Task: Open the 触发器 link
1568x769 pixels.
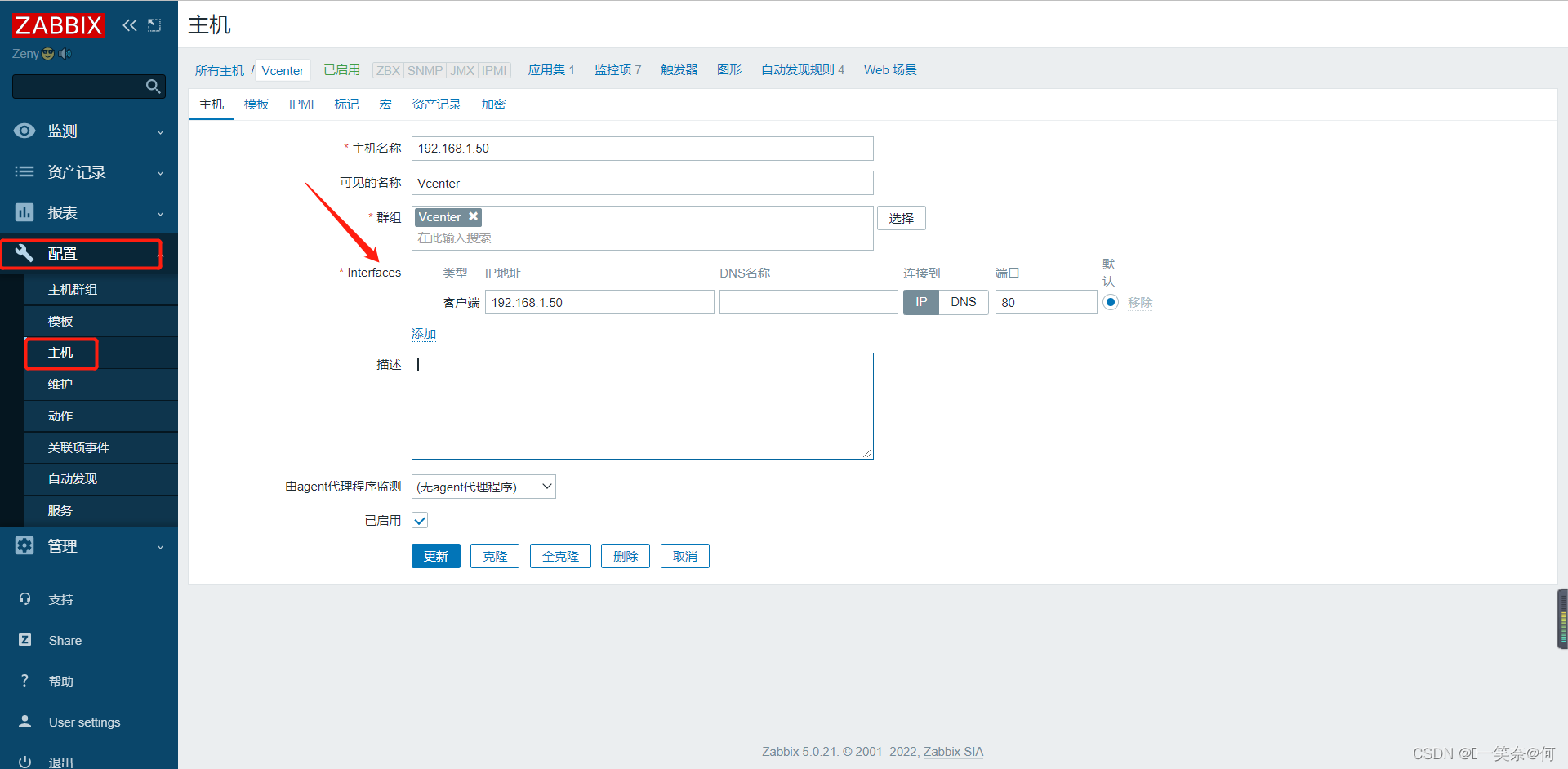Action: [679, 70]
